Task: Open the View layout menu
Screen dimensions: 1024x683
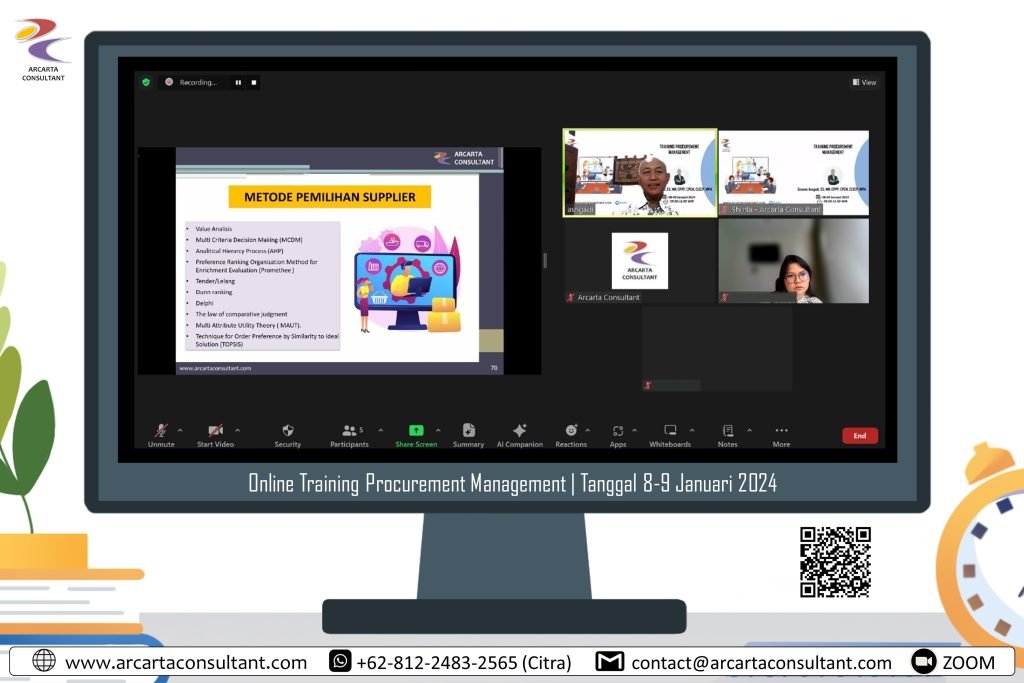Action: coord(864,82)
